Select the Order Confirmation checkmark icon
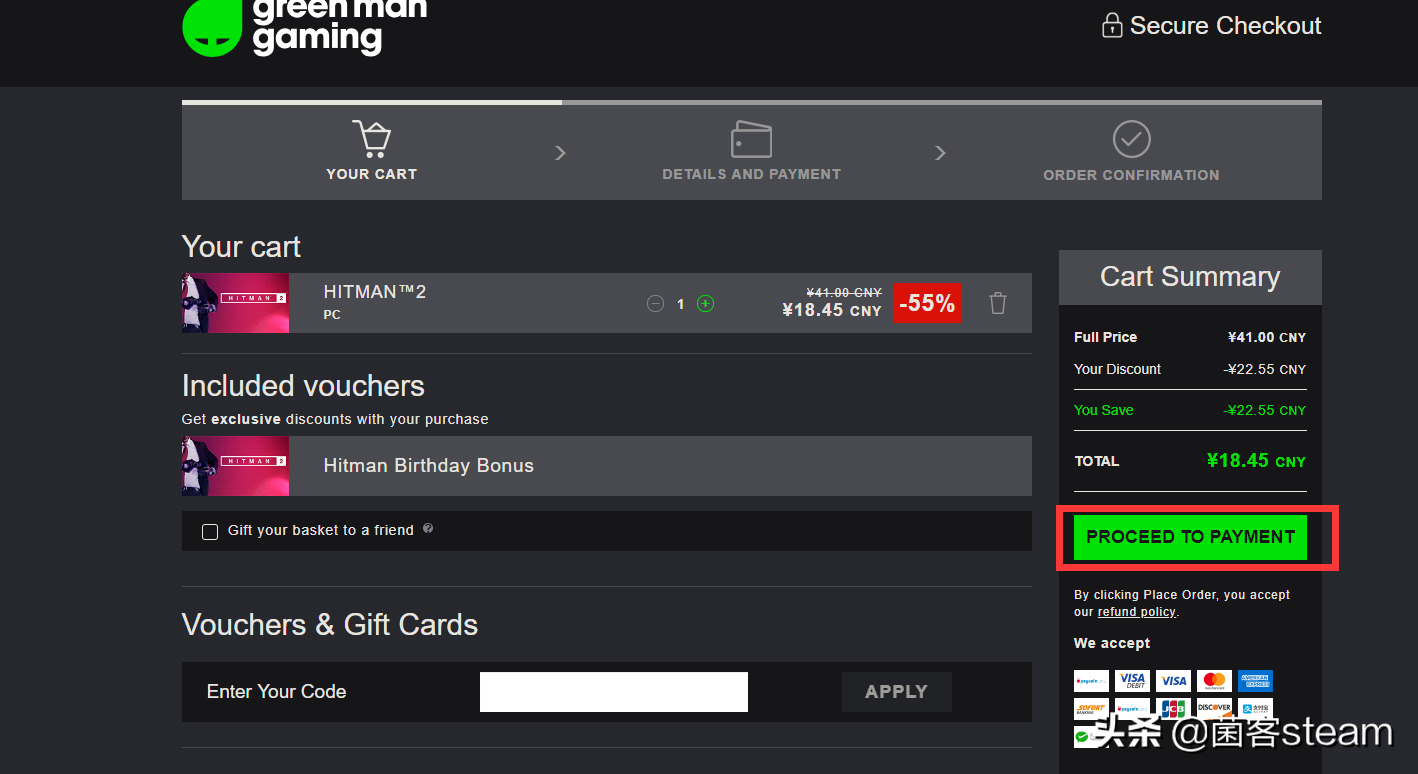 tap(1131, 139)
